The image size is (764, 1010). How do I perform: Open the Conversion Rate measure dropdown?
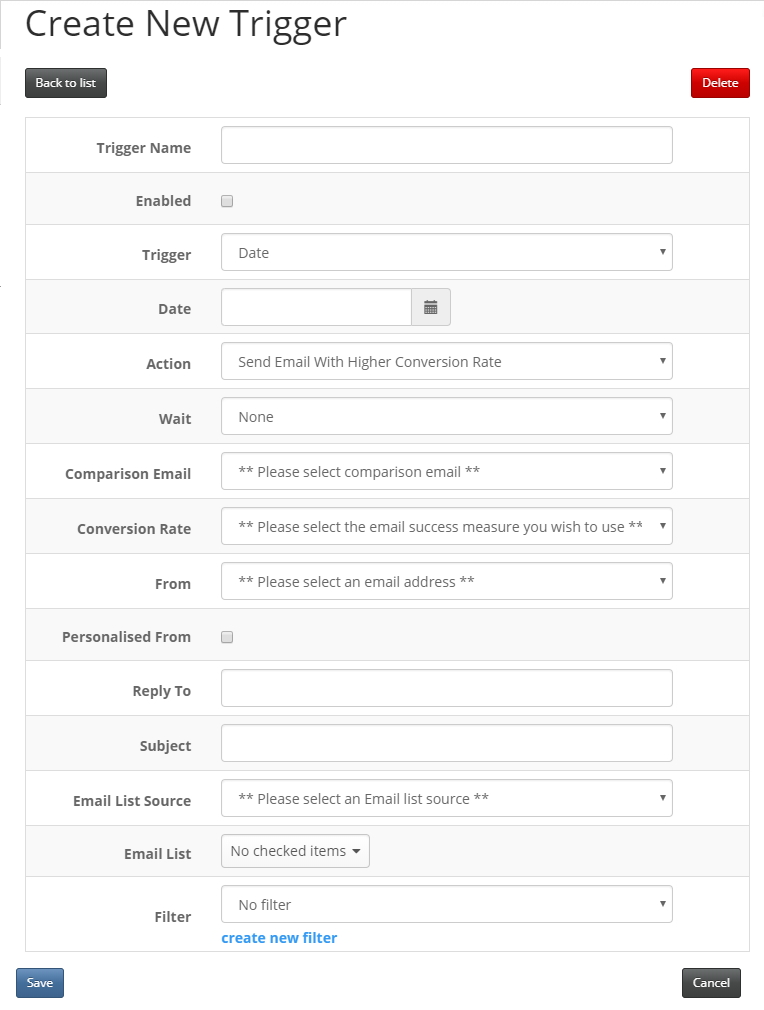pos(446,526)
